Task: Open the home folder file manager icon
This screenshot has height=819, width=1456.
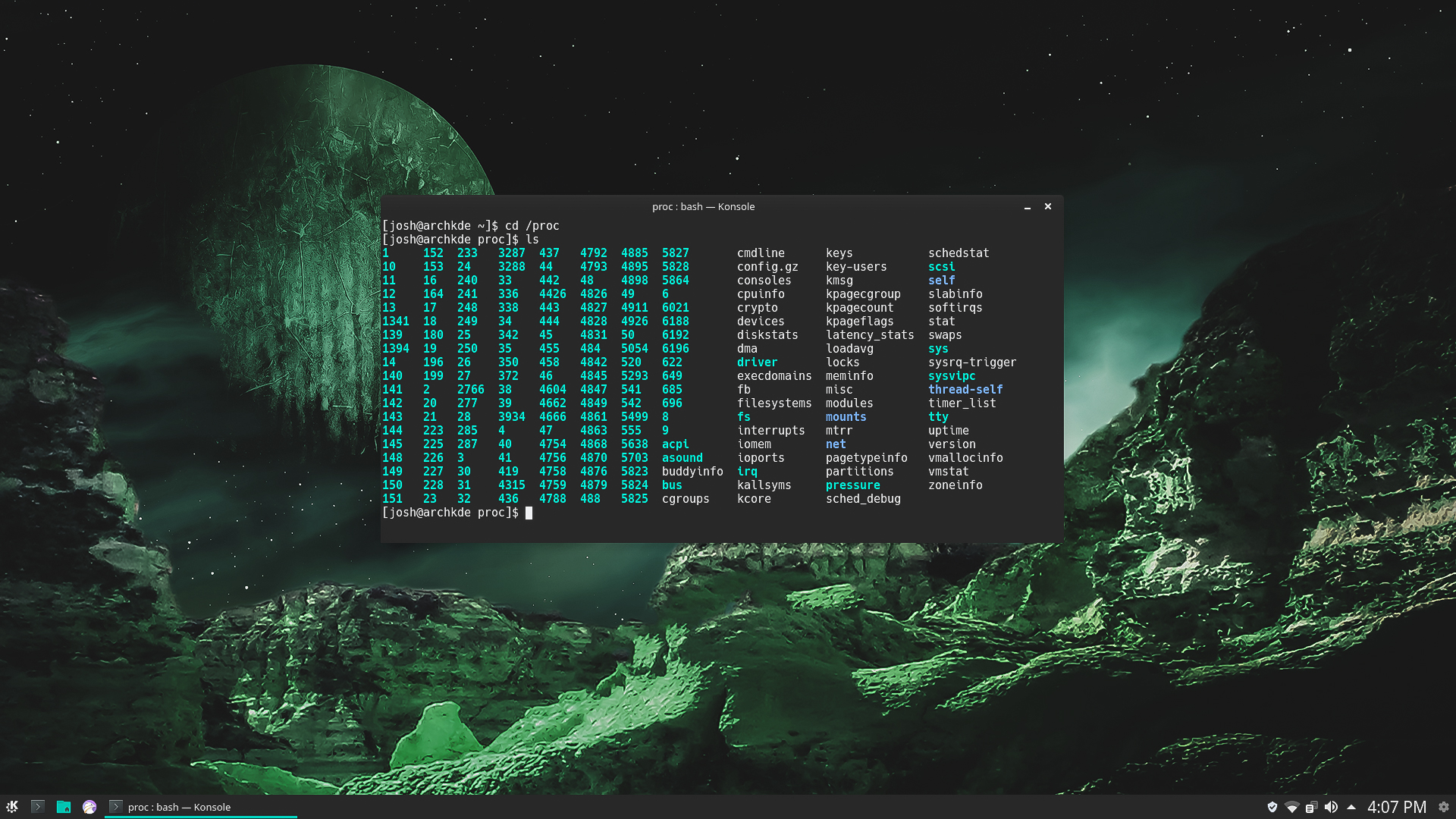Action: point(64,807)
